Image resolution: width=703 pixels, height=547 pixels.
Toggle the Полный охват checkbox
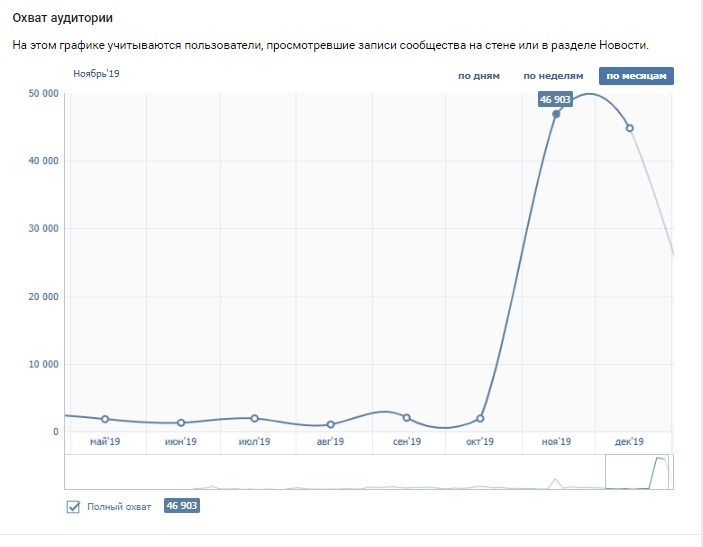coord(73,507)
